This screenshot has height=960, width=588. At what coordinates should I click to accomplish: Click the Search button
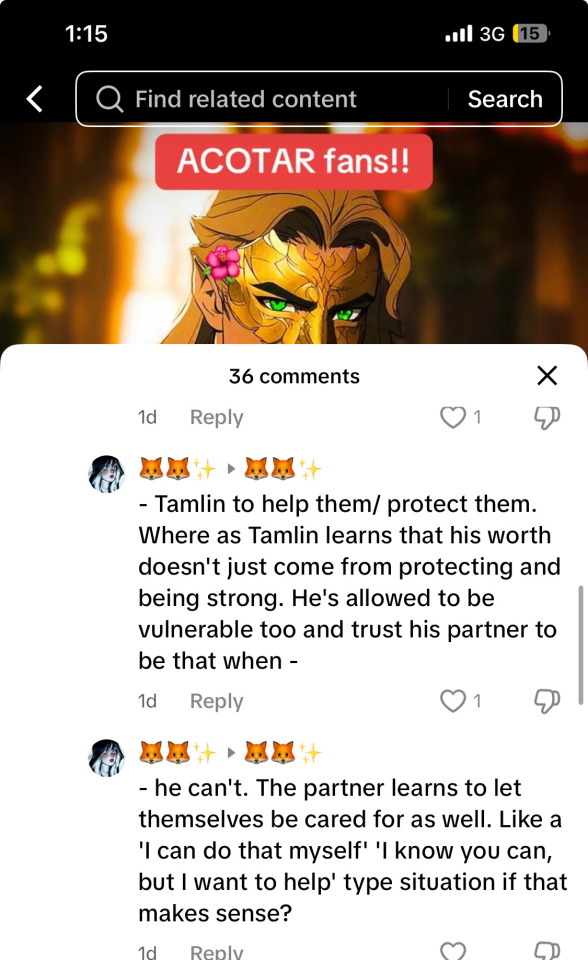point(505,99)
